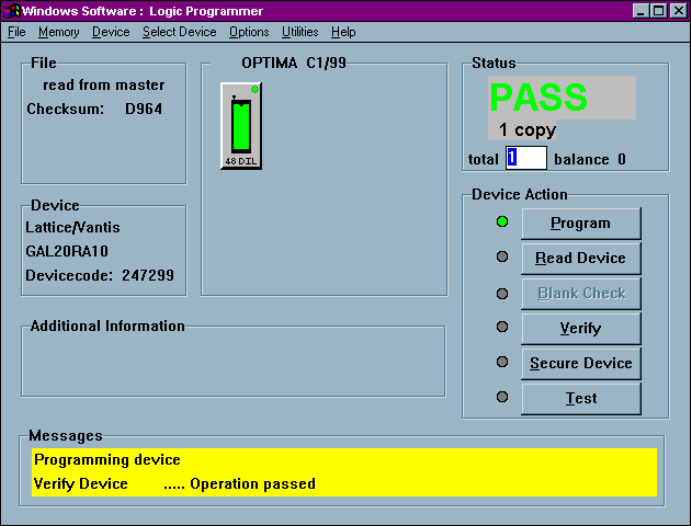
Task: Start the Verify action
Action: pos(580,328)
